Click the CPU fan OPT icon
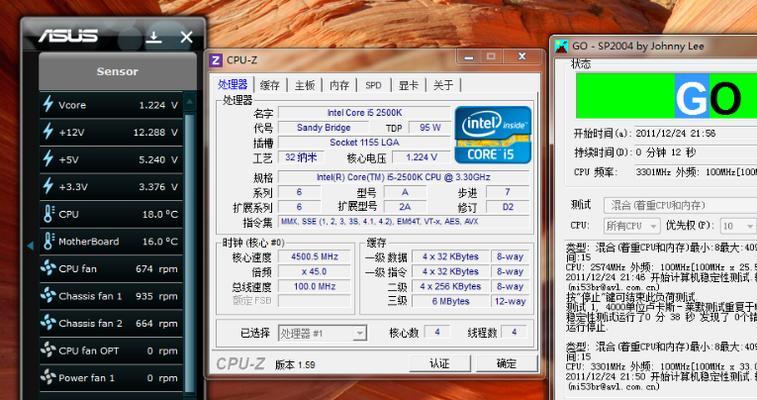 tap(48, 350)
